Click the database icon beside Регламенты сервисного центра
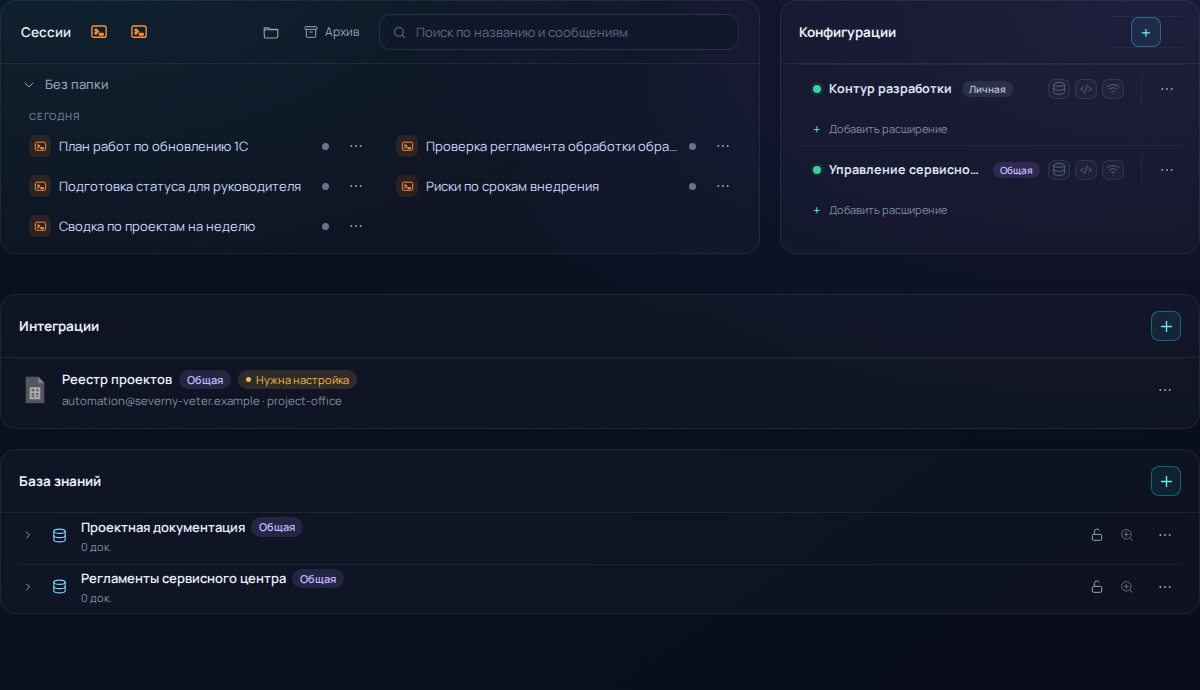Image resolution: width=1200 pixels, height=690 pixels. coord(59,587)
